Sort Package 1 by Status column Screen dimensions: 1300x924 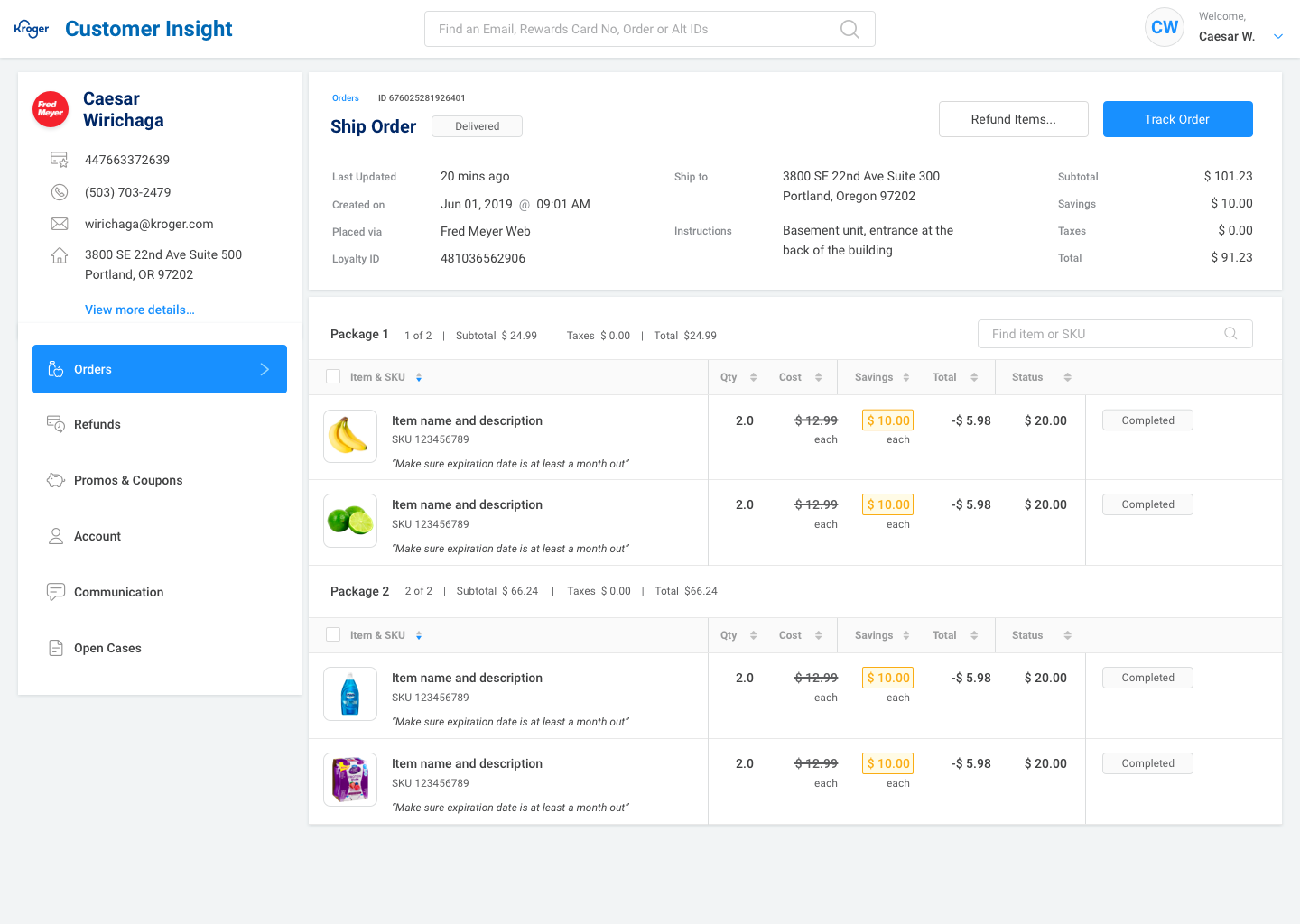tap(1067, 377)
